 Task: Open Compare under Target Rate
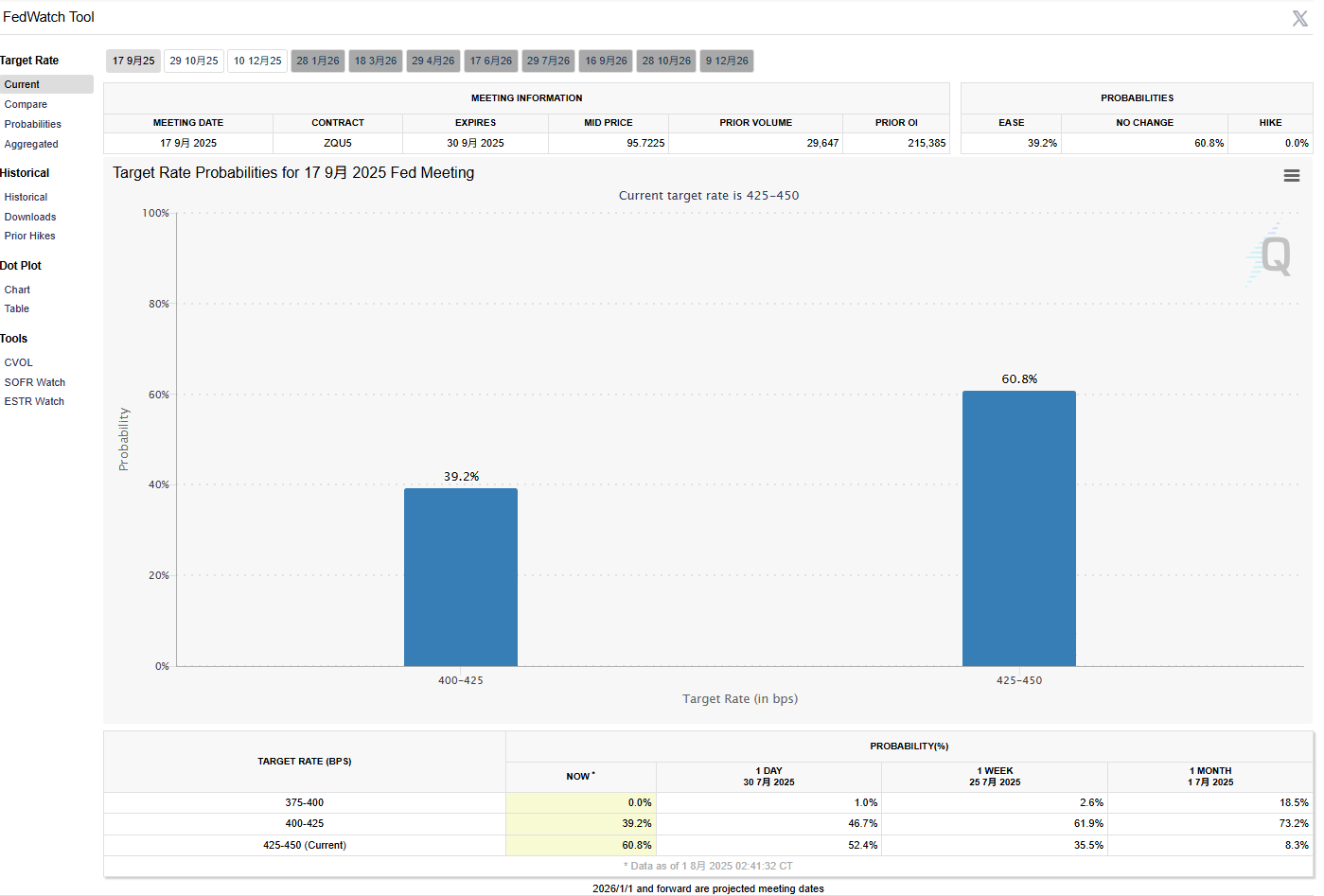coord(26,104)
